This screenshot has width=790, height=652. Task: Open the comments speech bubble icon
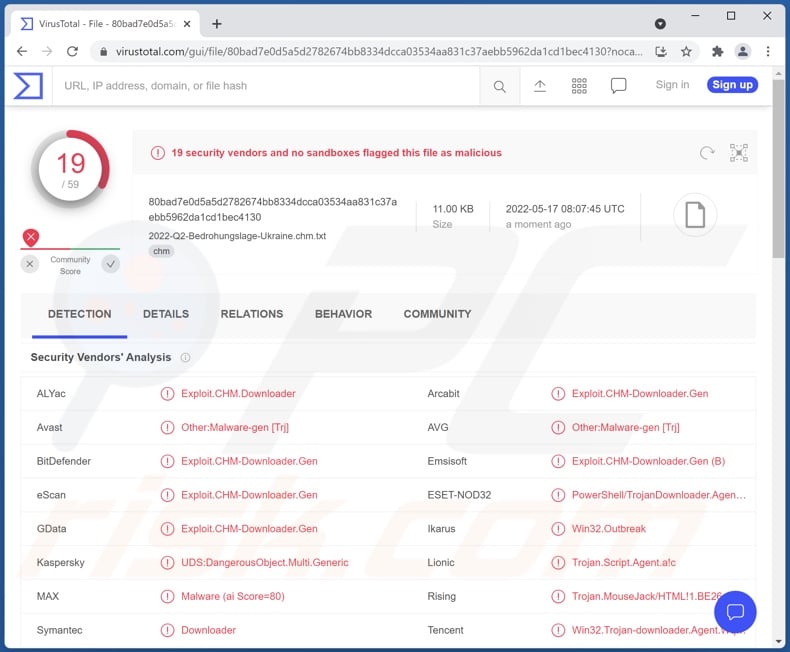click(618, 86)
